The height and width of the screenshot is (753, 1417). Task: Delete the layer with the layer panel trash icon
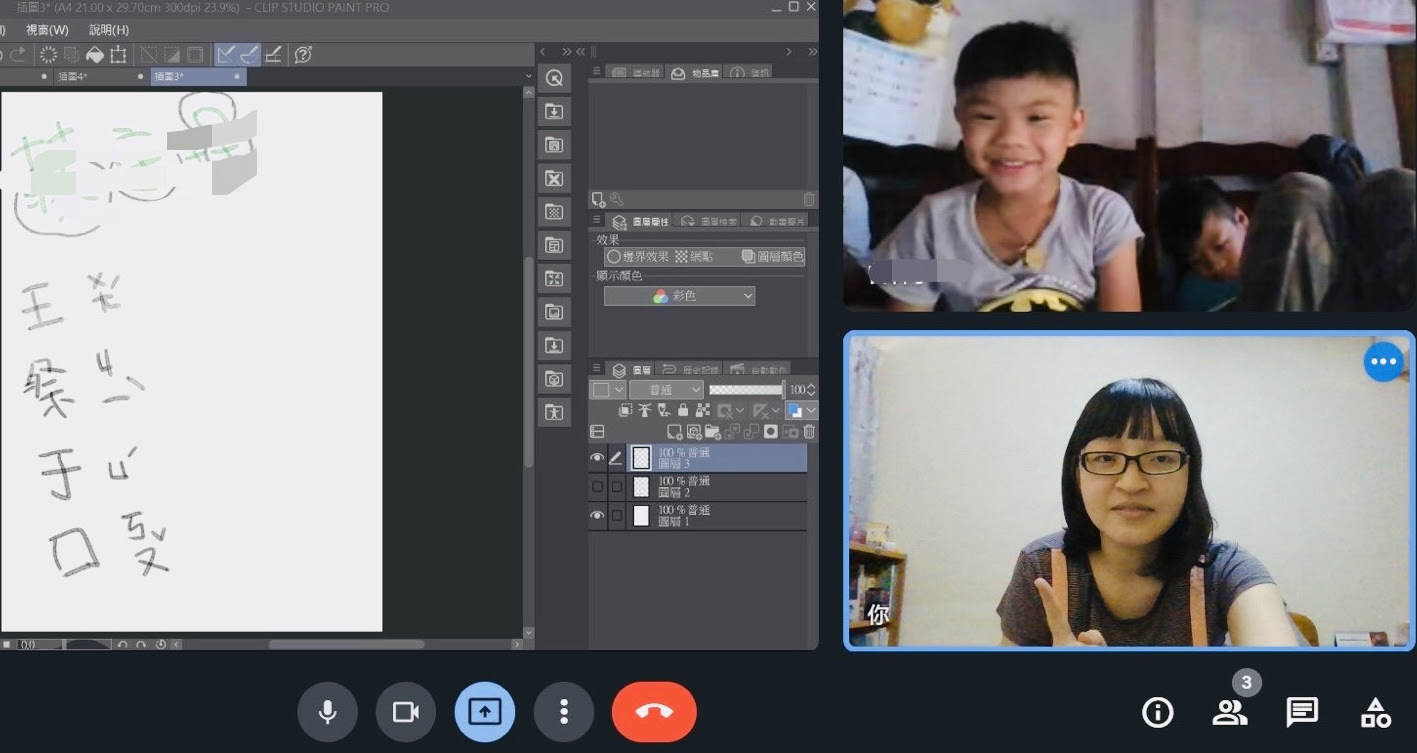pyautogui.click(x=809, y=432)
